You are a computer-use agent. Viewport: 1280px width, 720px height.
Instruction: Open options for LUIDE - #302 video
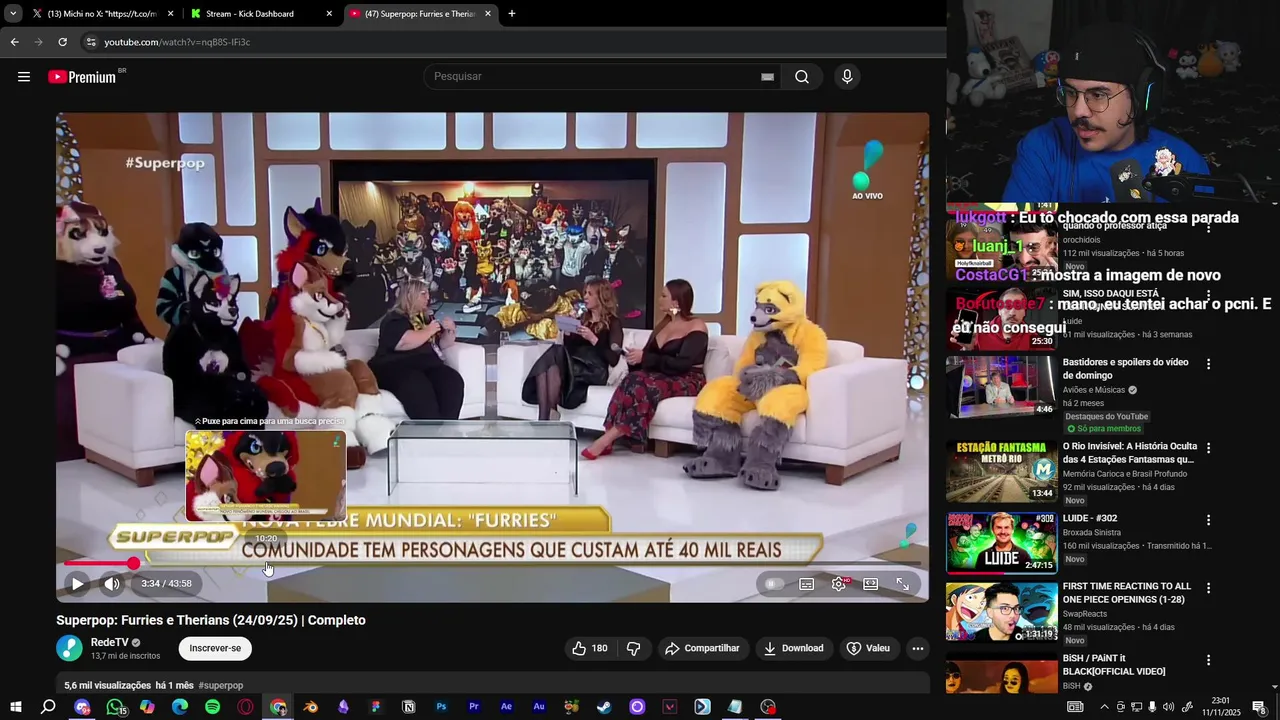[x=1208, y=520]
